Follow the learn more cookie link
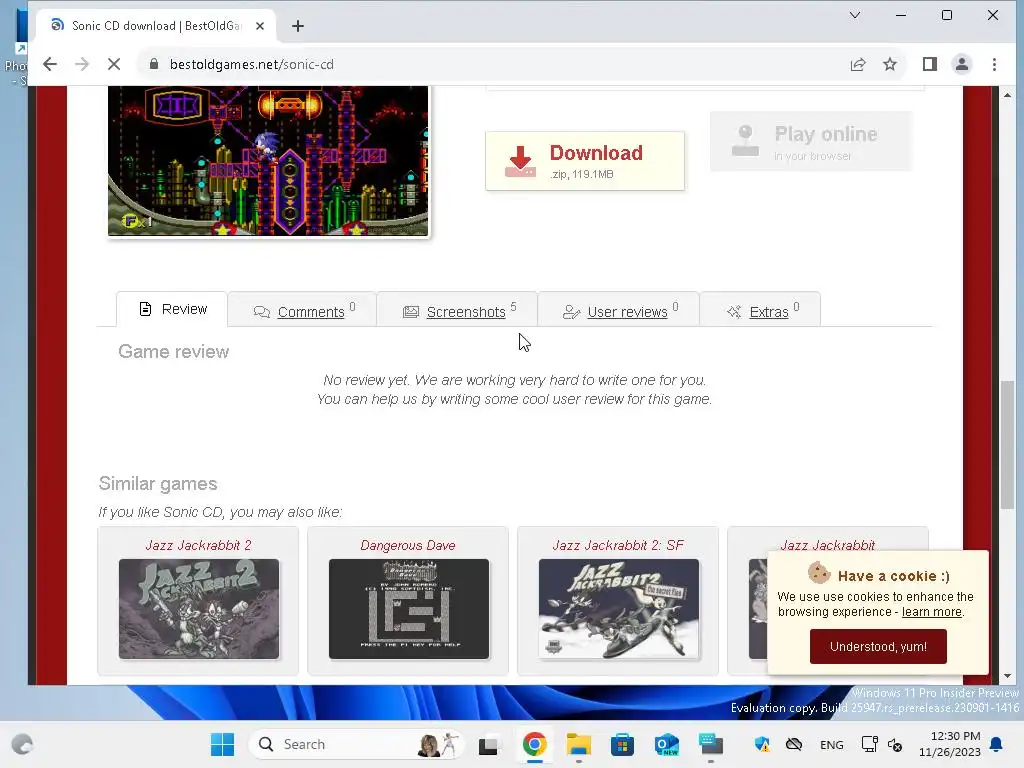Viewport: 1024px width, 768px height. (931, 612)
